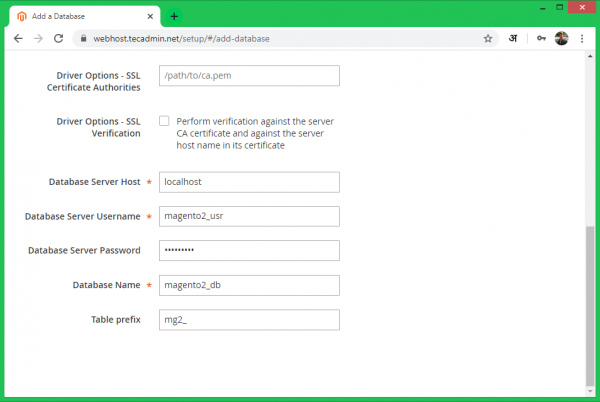Screen dimensions: 600x402
Task: Select the Add a Database tab
Action: pyautogui.click(x=80, y=16)
